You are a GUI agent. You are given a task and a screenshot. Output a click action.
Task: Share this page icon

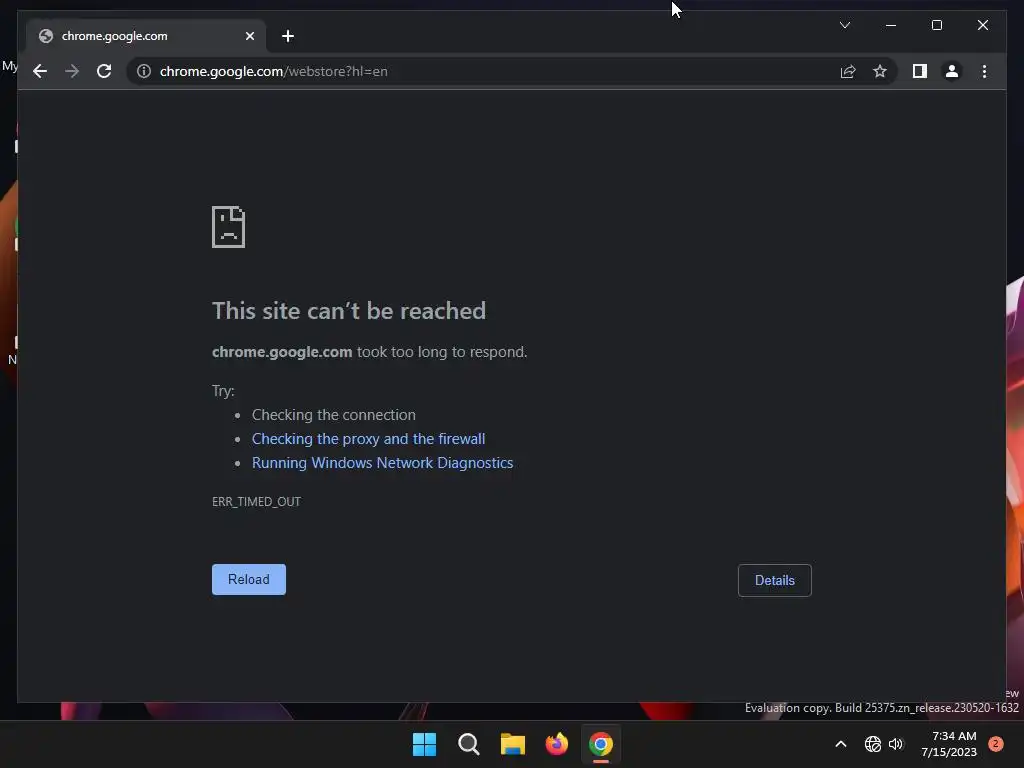848,71
